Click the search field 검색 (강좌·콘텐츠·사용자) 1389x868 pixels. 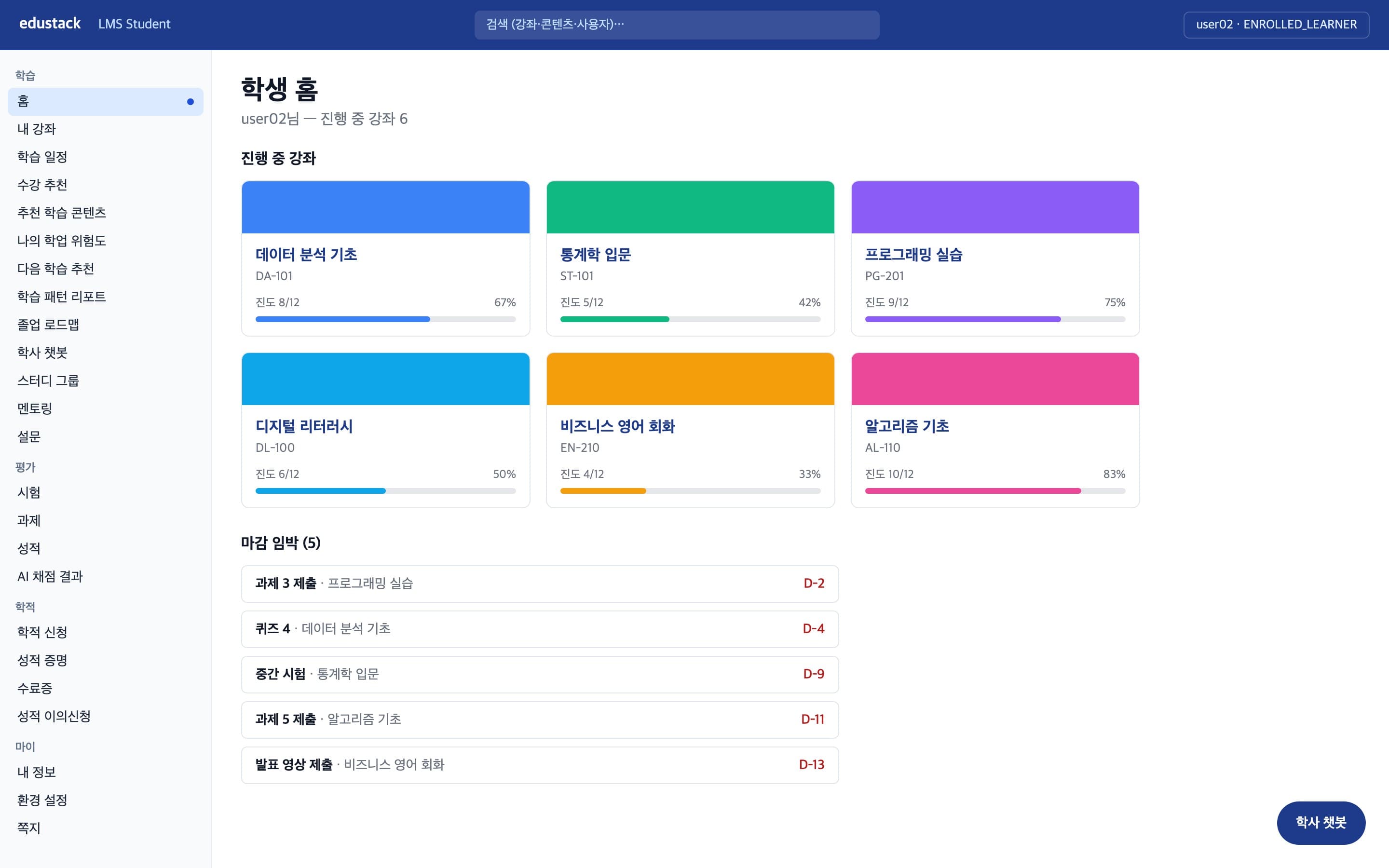677,25
